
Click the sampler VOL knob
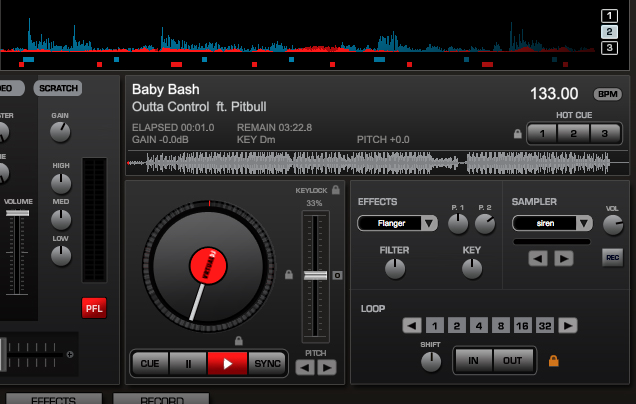click(613, 225)
